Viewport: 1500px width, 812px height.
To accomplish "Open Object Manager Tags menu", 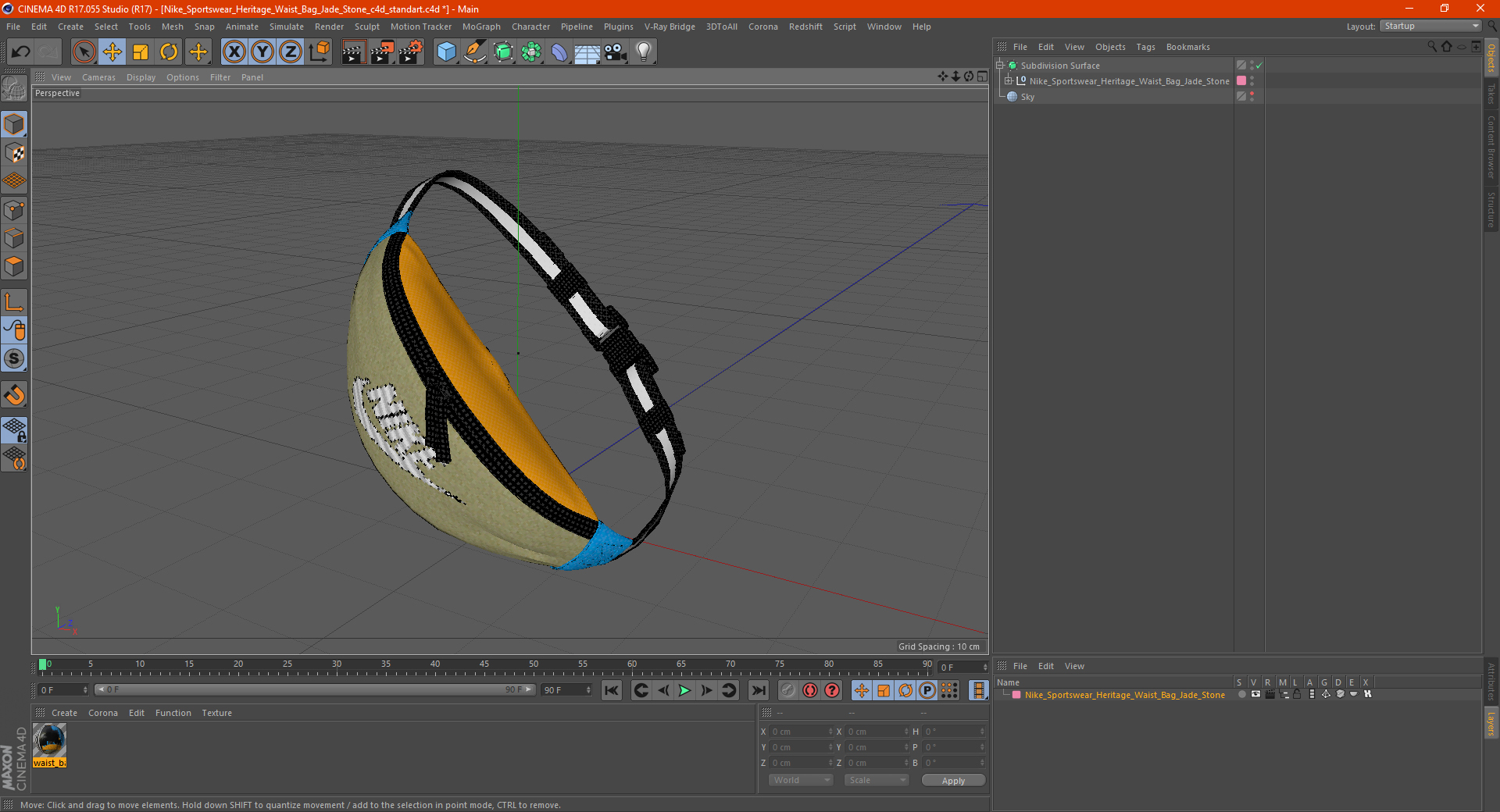I will (x=1145, y=47).
